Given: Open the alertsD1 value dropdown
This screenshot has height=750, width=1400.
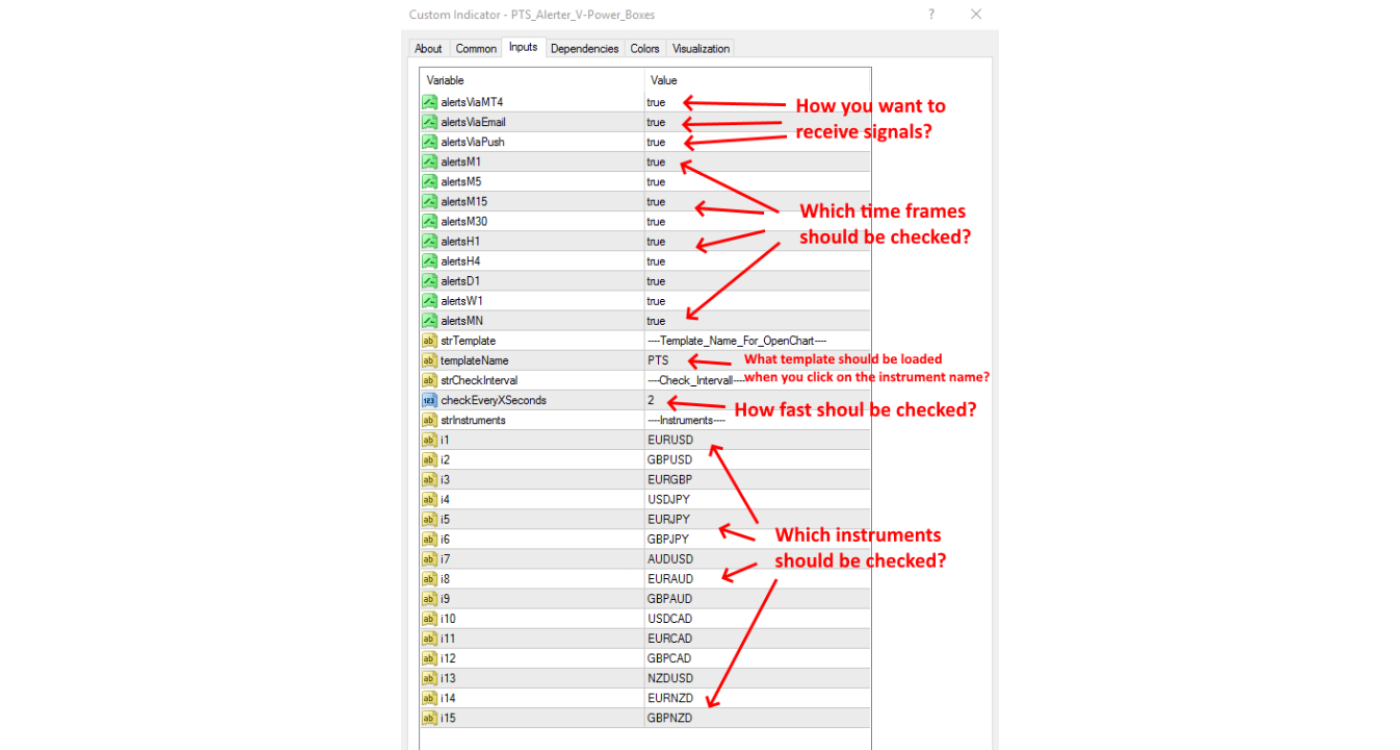Looking at the screenshot, I should 656,281.
